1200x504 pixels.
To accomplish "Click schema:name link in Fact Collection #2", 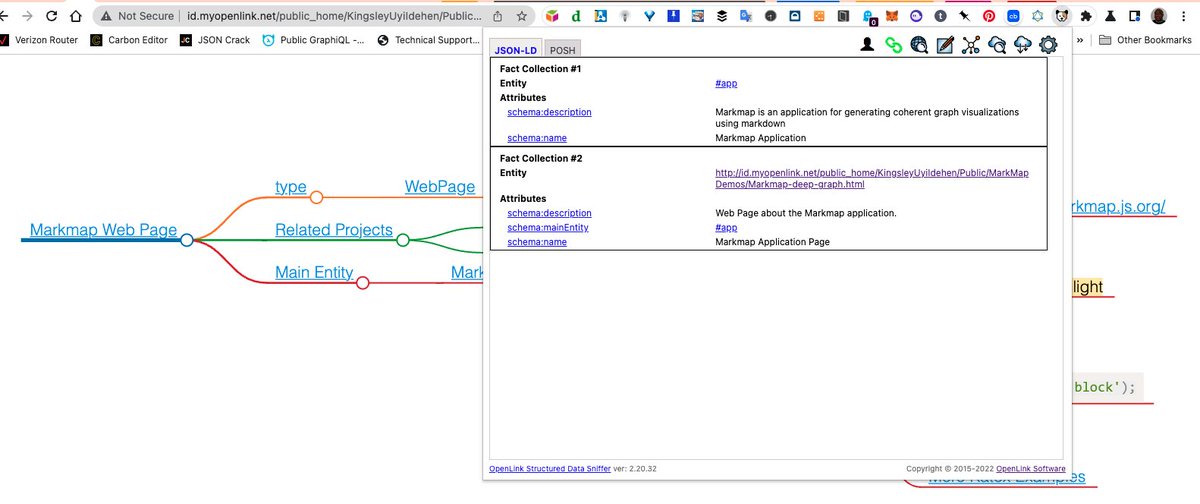I will point(536,242).
